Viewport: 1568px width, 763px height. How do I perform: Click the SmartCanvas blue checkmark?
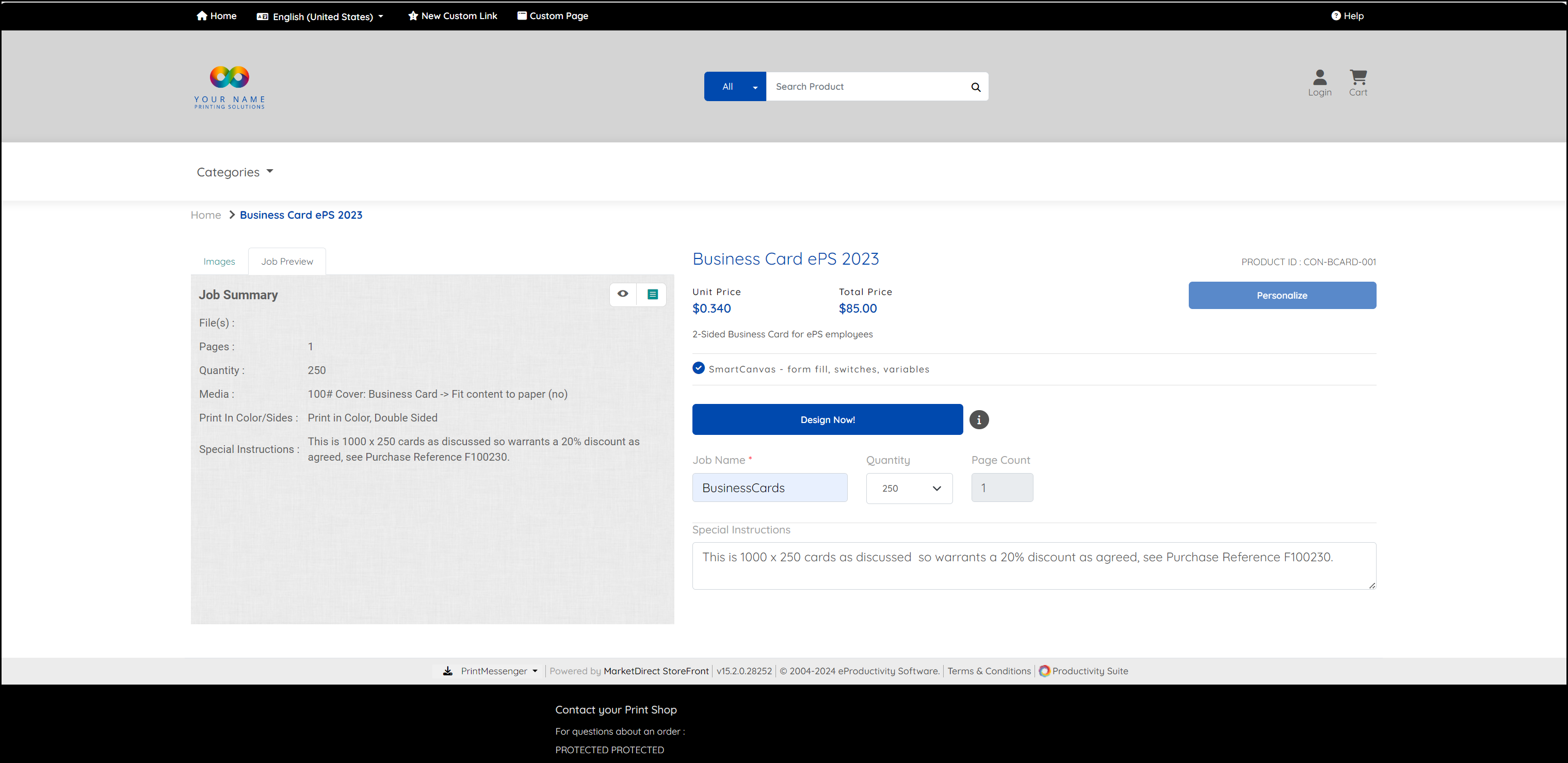[698, 368]
